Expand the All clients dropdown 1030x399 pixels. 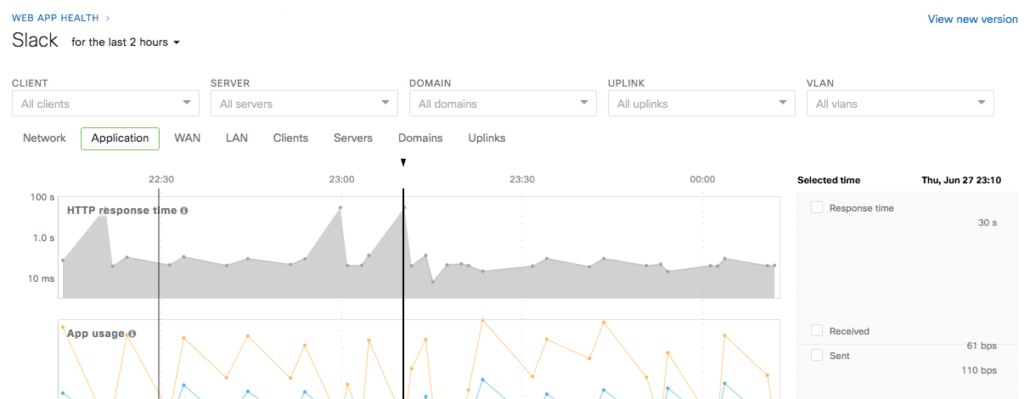(x=105, y=103)
